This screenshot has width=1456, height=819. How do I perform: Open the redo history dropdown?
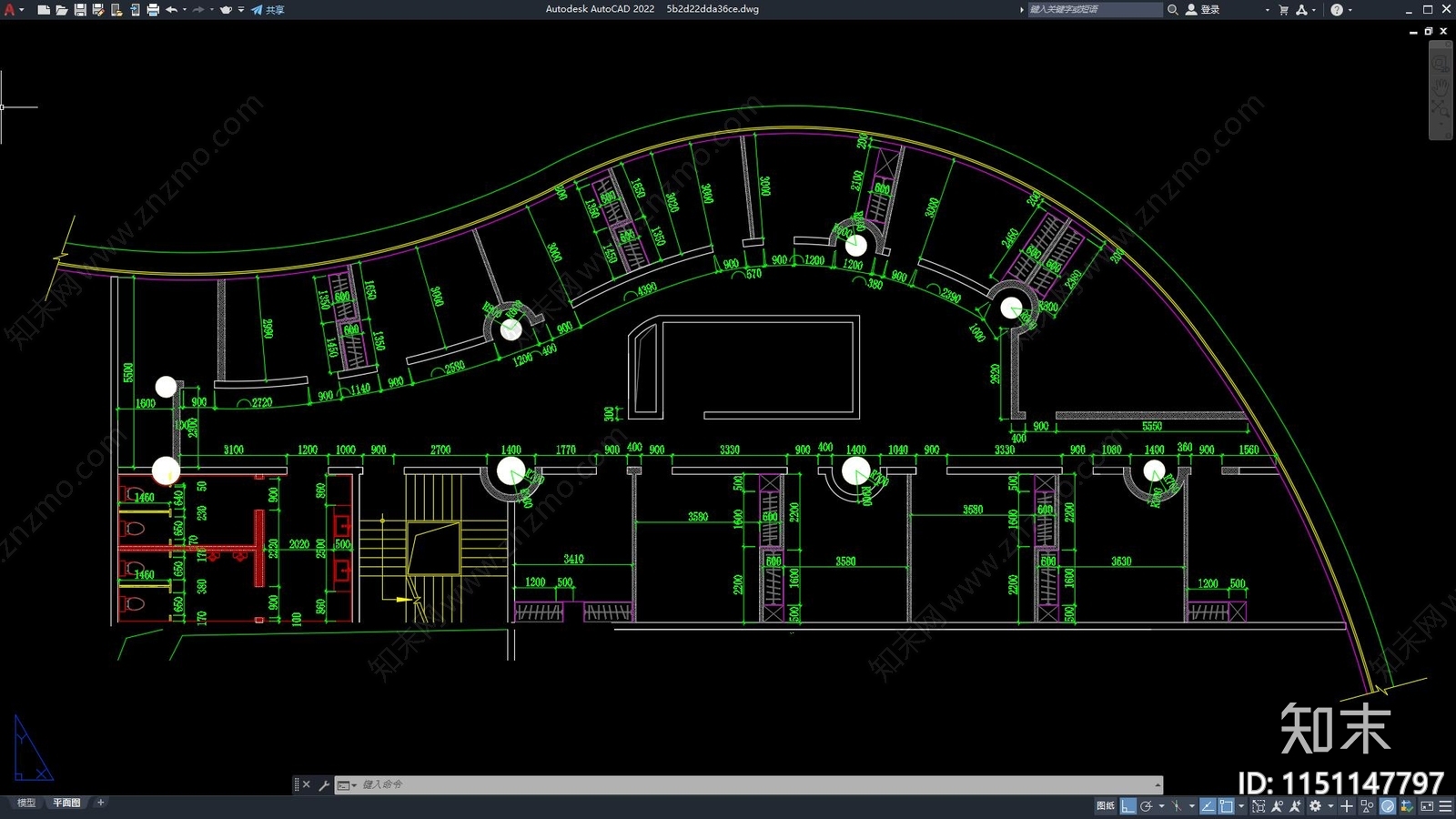pos(212,10)
